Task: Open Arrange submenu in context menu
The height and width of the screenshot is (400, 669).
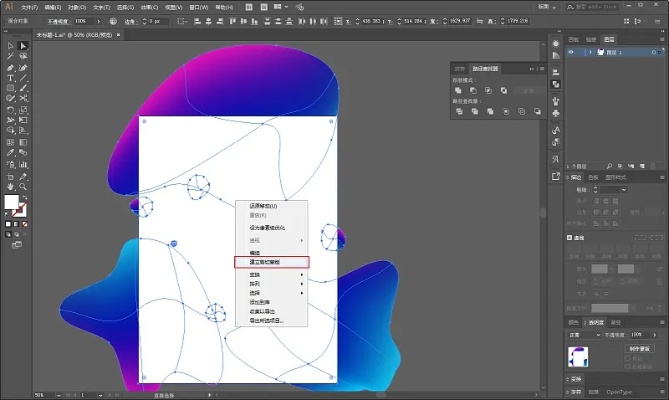Action: pos(271,284)
